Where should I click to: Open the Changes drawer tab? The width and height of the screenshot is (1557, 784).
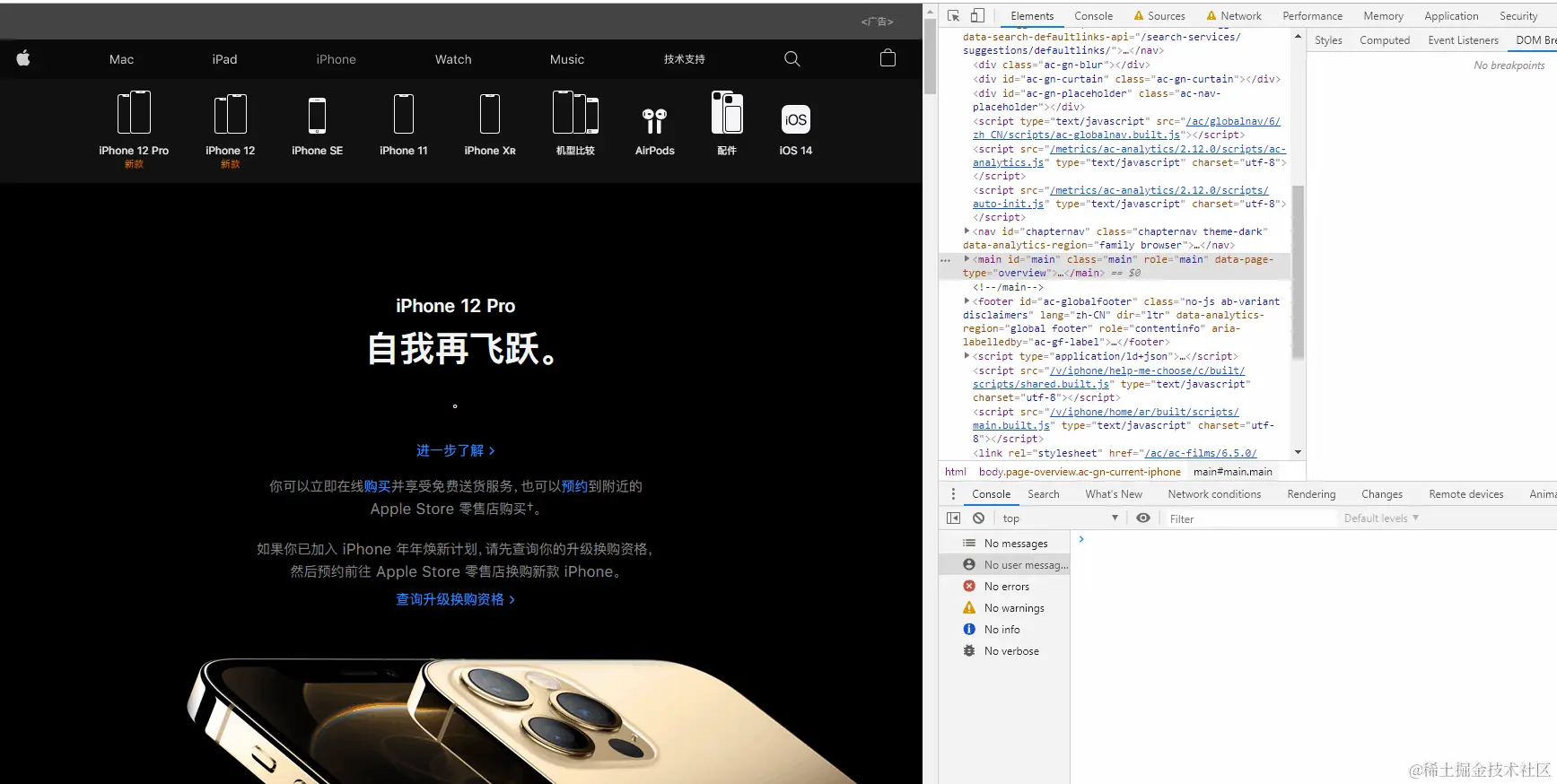[1381, 494]
